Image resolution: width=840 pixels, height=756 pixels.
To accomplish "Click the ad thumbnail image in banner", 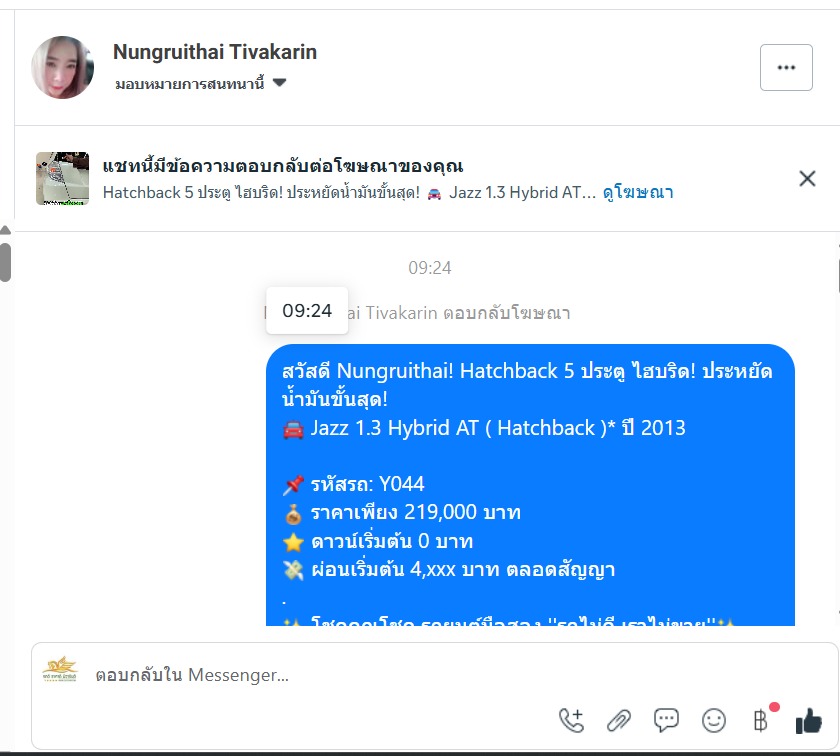I will pos(62,178).
